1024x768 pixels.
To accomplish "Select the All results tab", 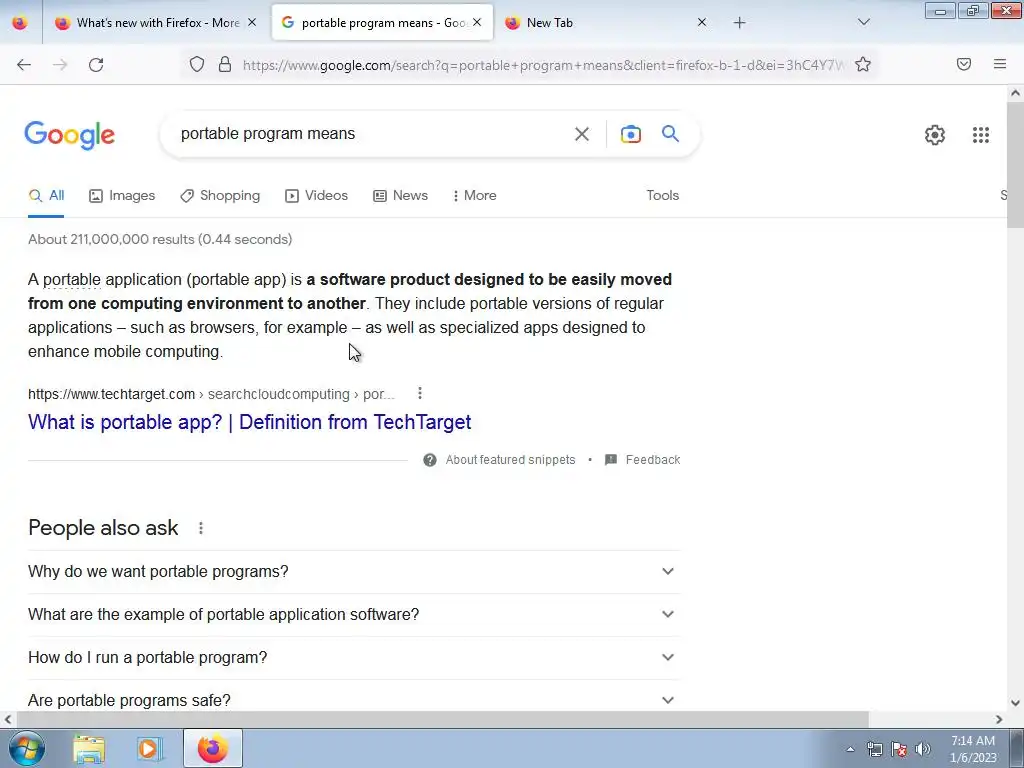I will click(x=46, y=195).
